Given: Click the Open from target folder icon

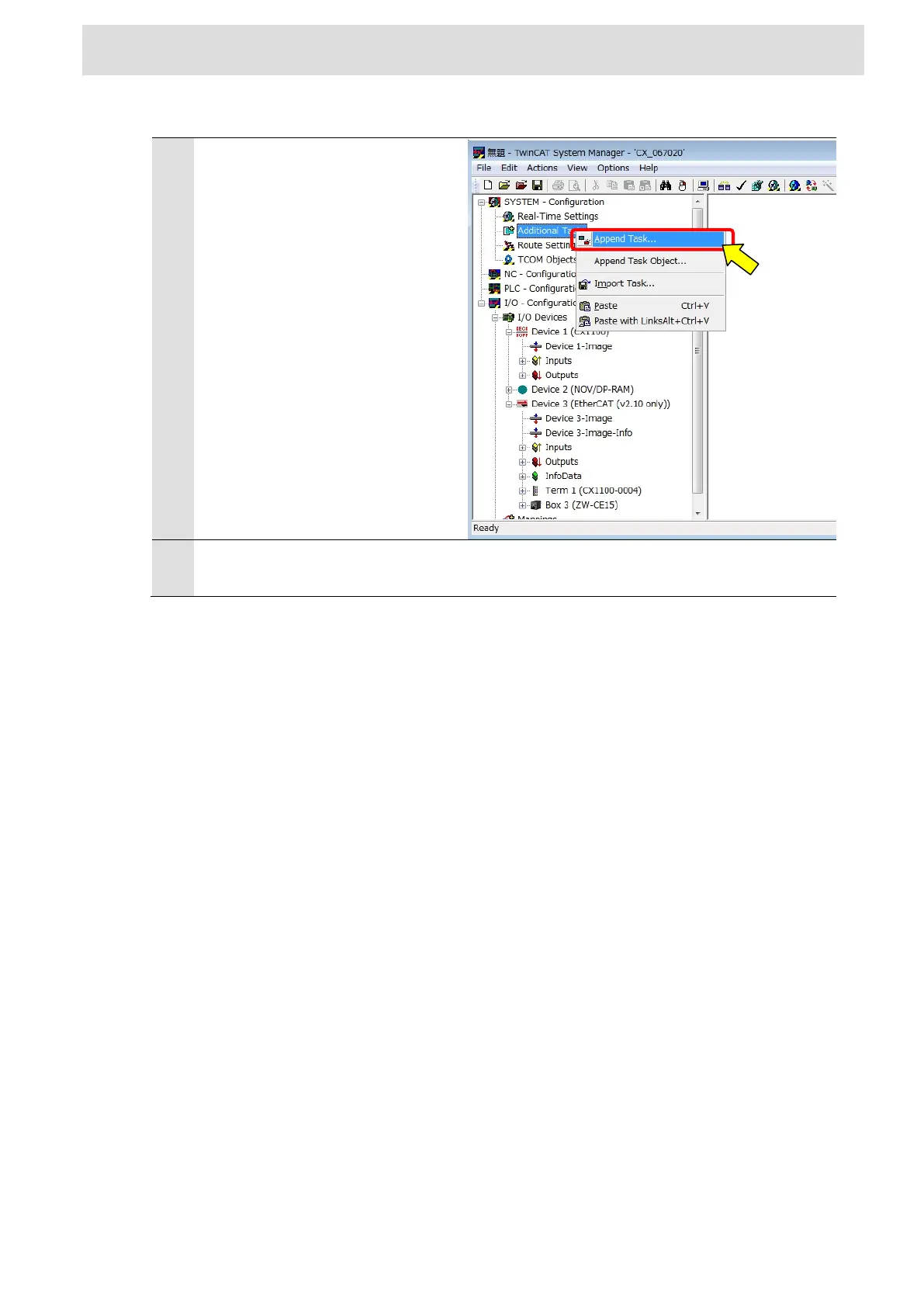Looking at the screenshot, I should pyautogui.click(x=521, y=185).
